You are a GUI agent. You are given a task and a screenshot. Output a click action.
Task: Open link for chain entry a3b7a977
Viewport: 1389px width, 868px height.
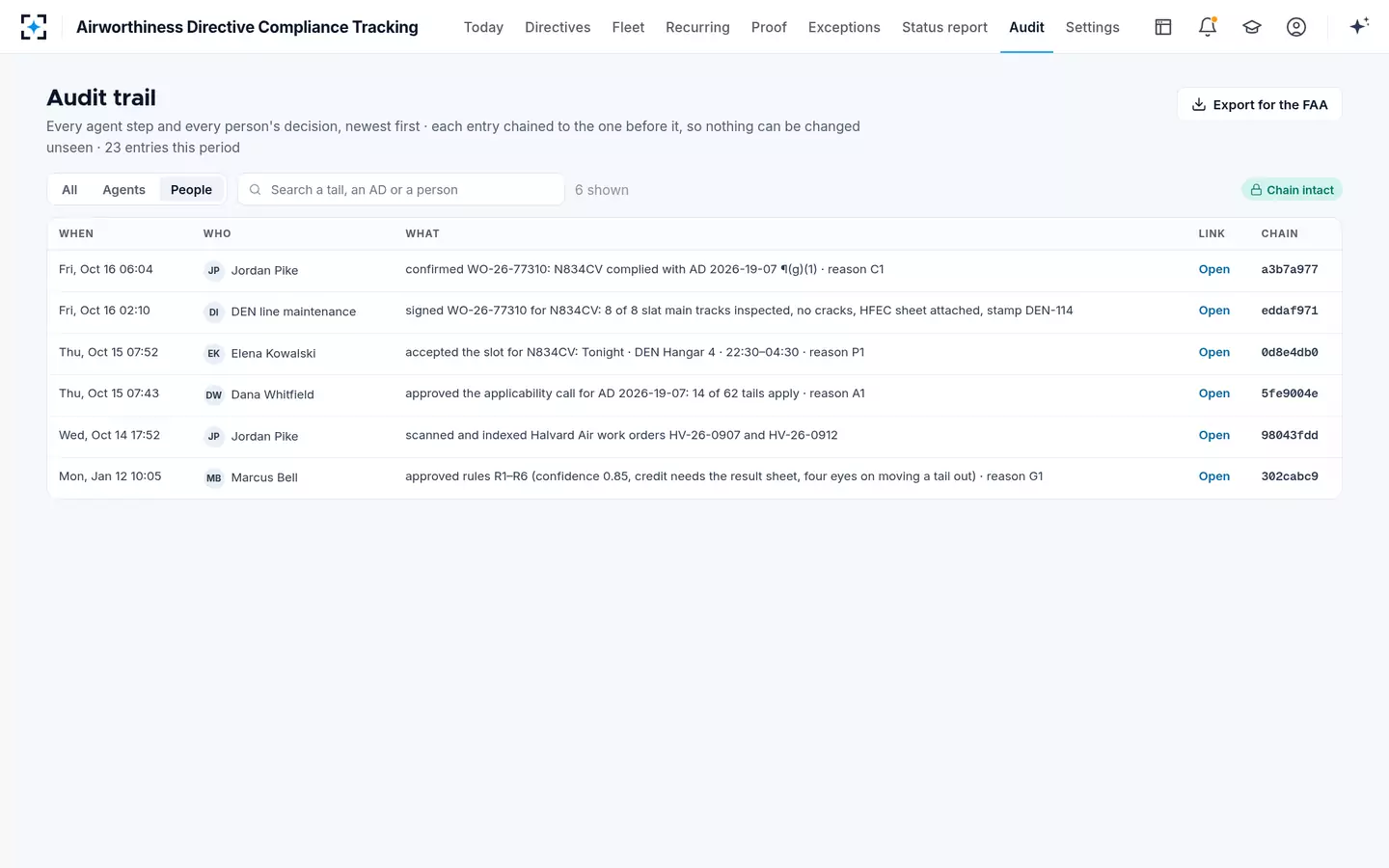1214,270
